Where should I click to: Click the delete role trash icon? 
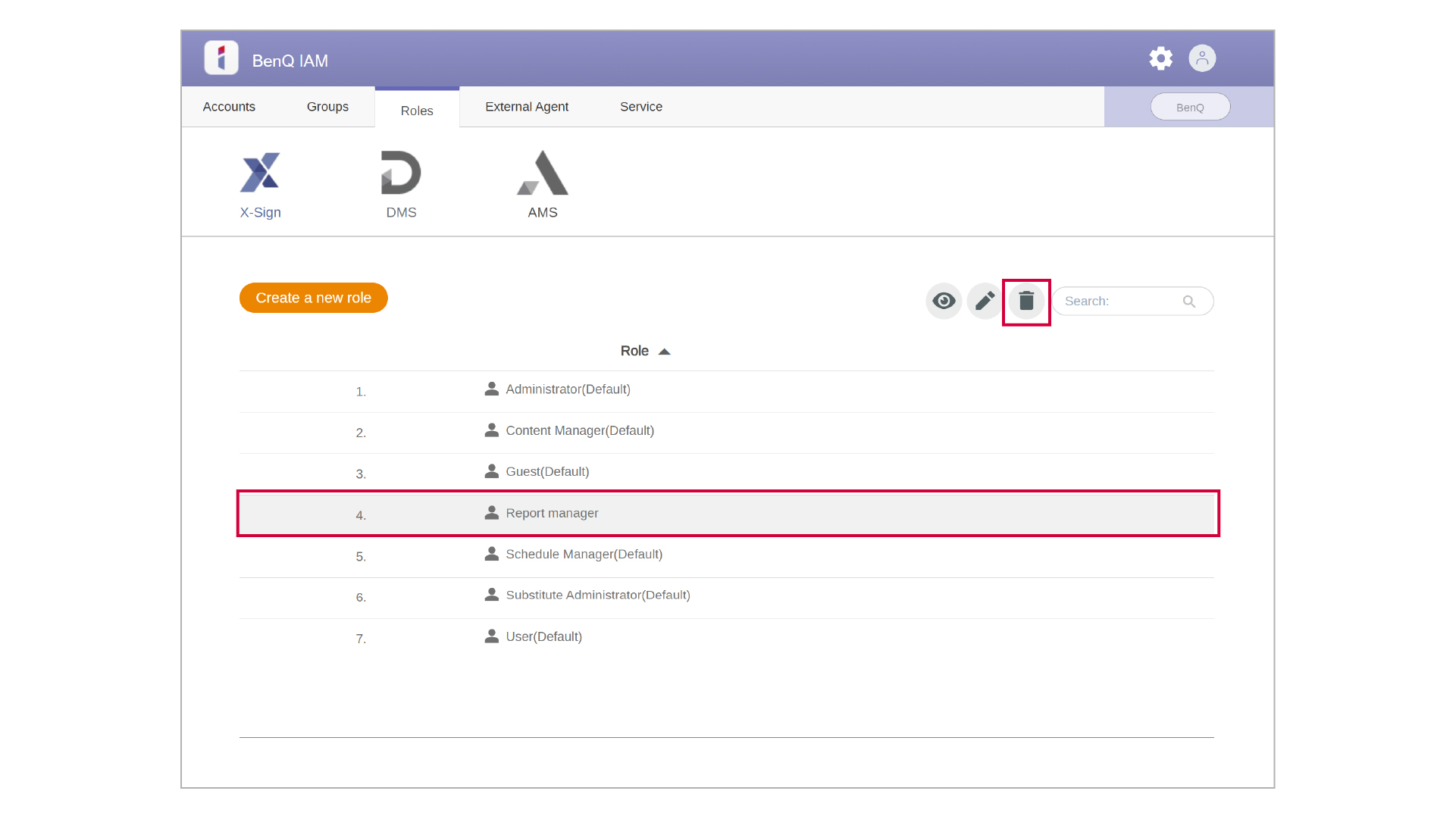coord(1026,301)
